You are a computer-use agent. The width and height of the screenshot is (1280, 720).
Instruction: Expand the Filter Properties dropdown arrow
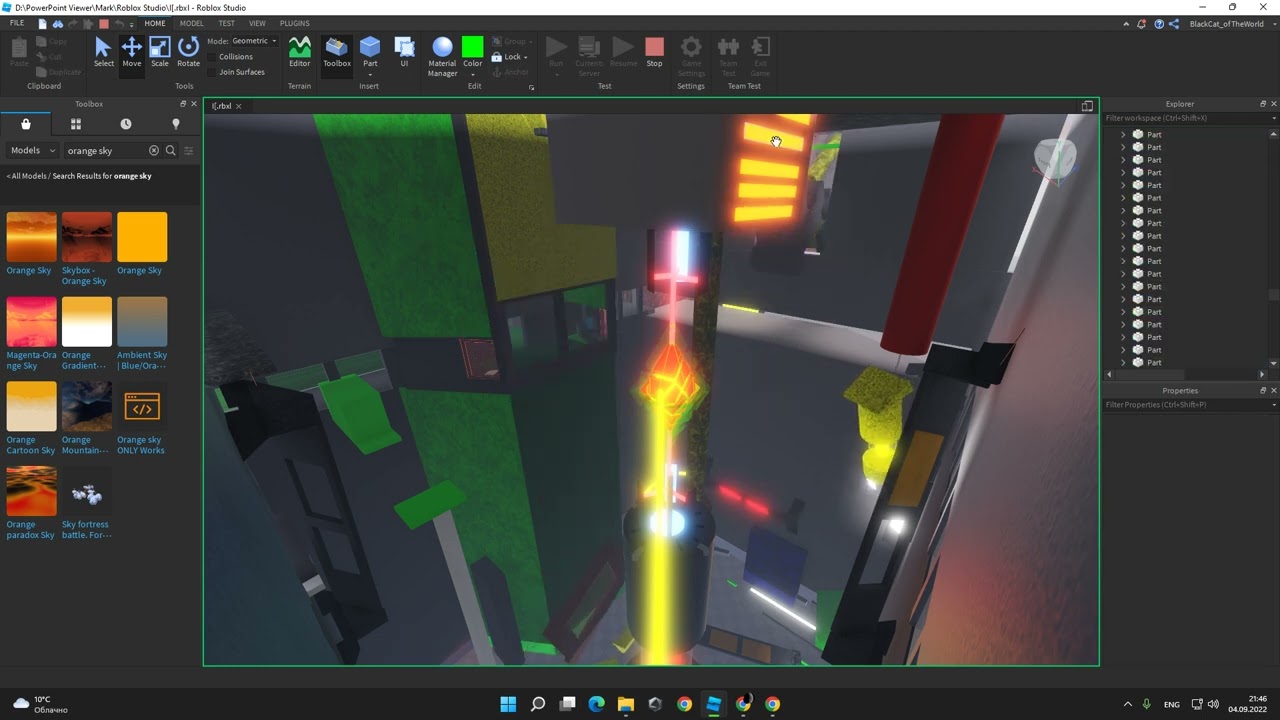coord(1273,405)
